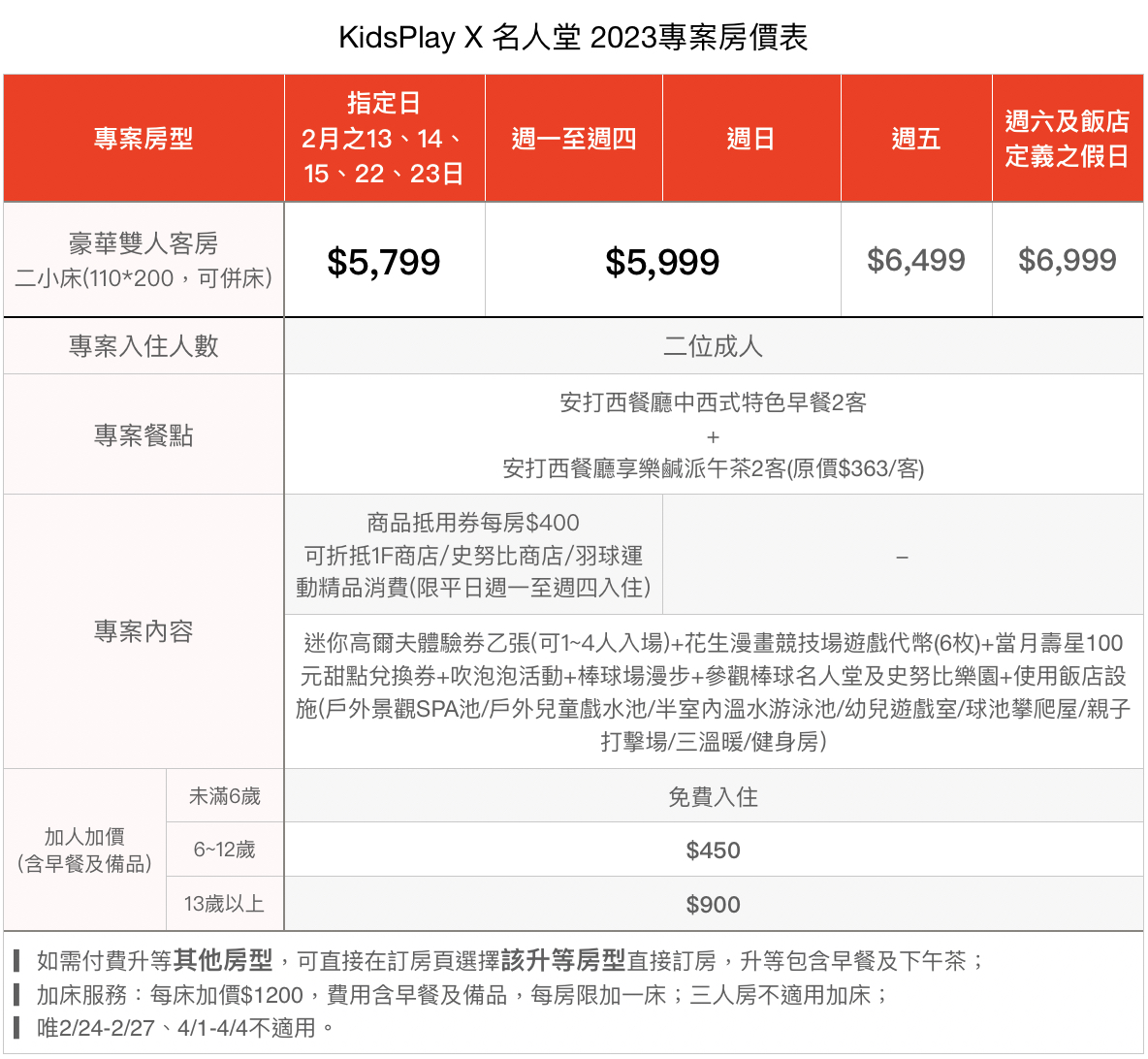The image size is (1148, 1059).
Task: Select the $450 extra person price
Action: click(x=714, y=850)
